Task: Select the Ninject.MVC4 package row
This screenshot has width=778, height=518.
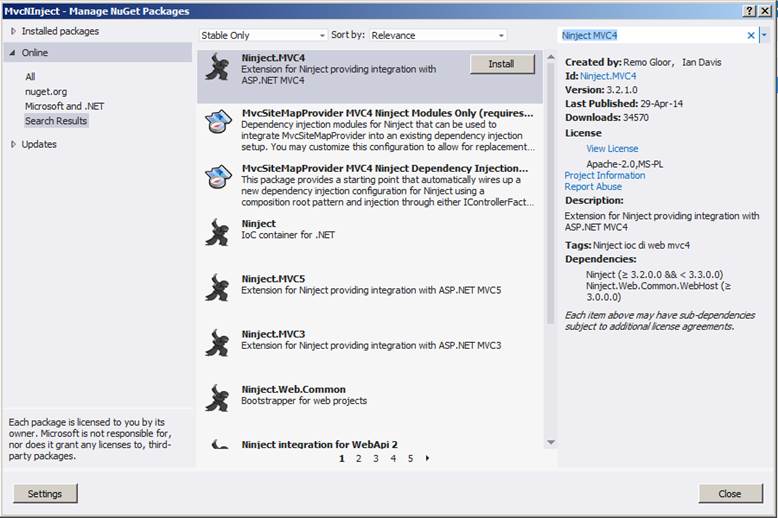Action: pyautogui.click(x=370, y=76)
